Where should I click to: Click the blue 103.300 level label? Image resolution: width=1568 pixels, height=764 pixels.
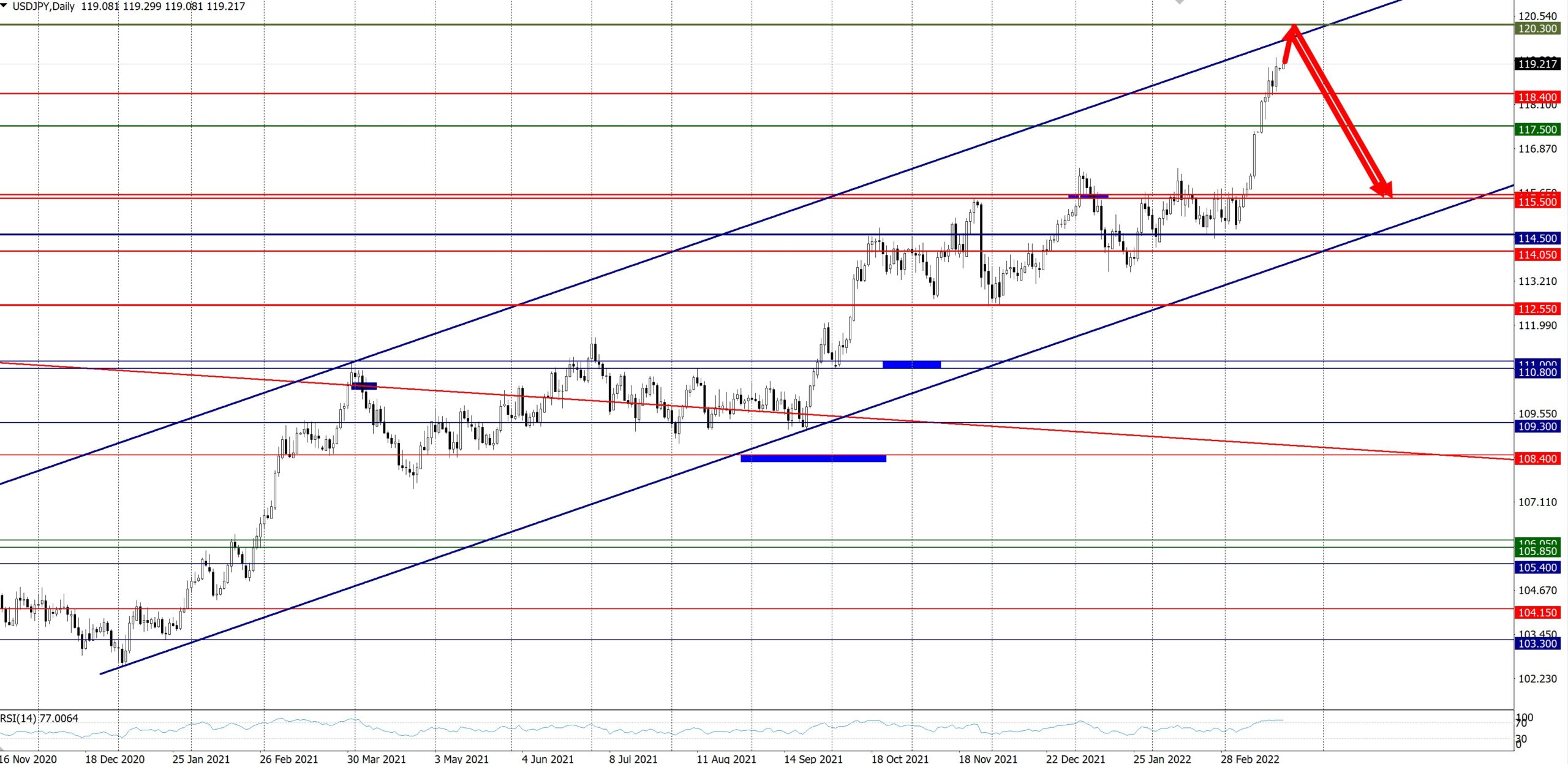[1537, 643]
